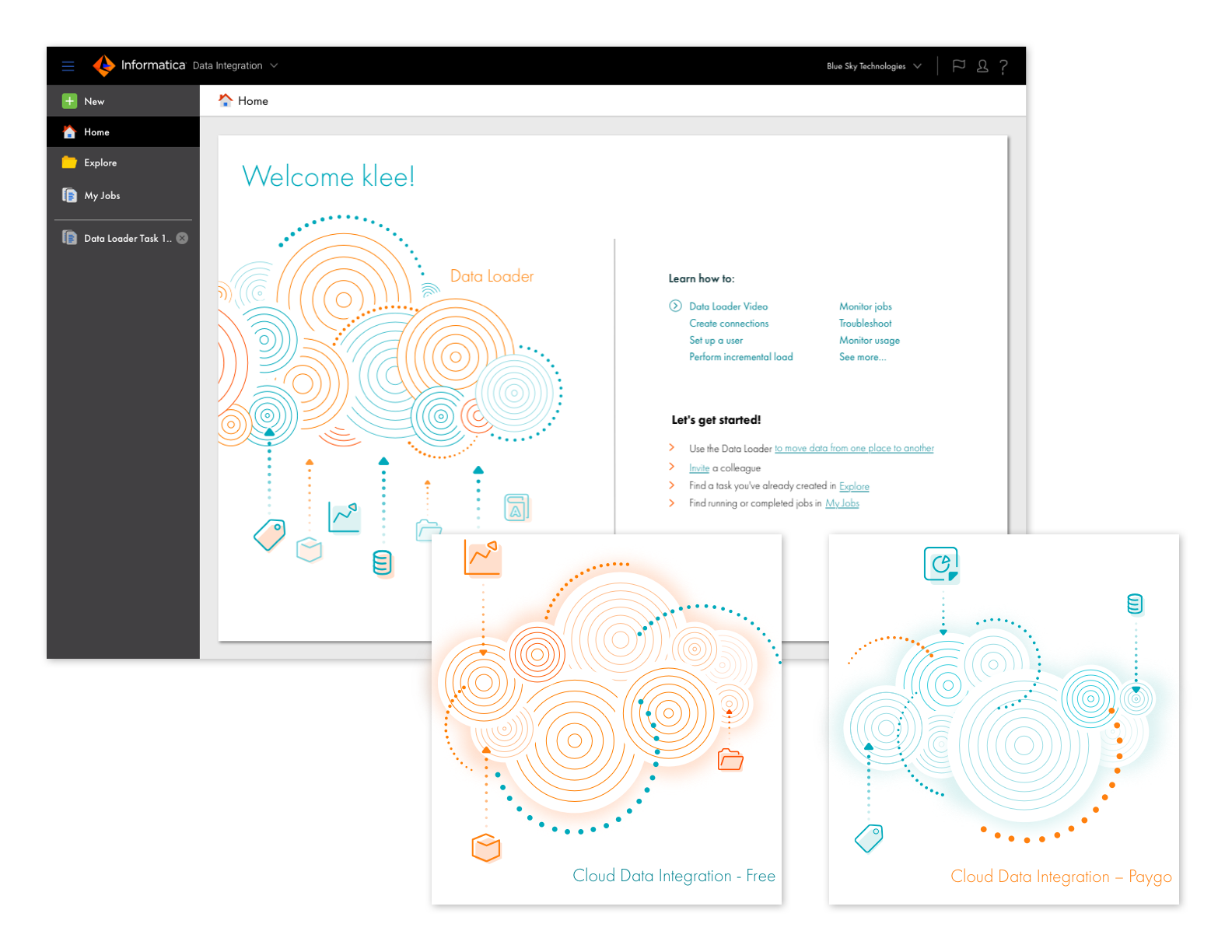Click the Explore link in Let's get started
The image size is (1232, 952).
(854, 486)
